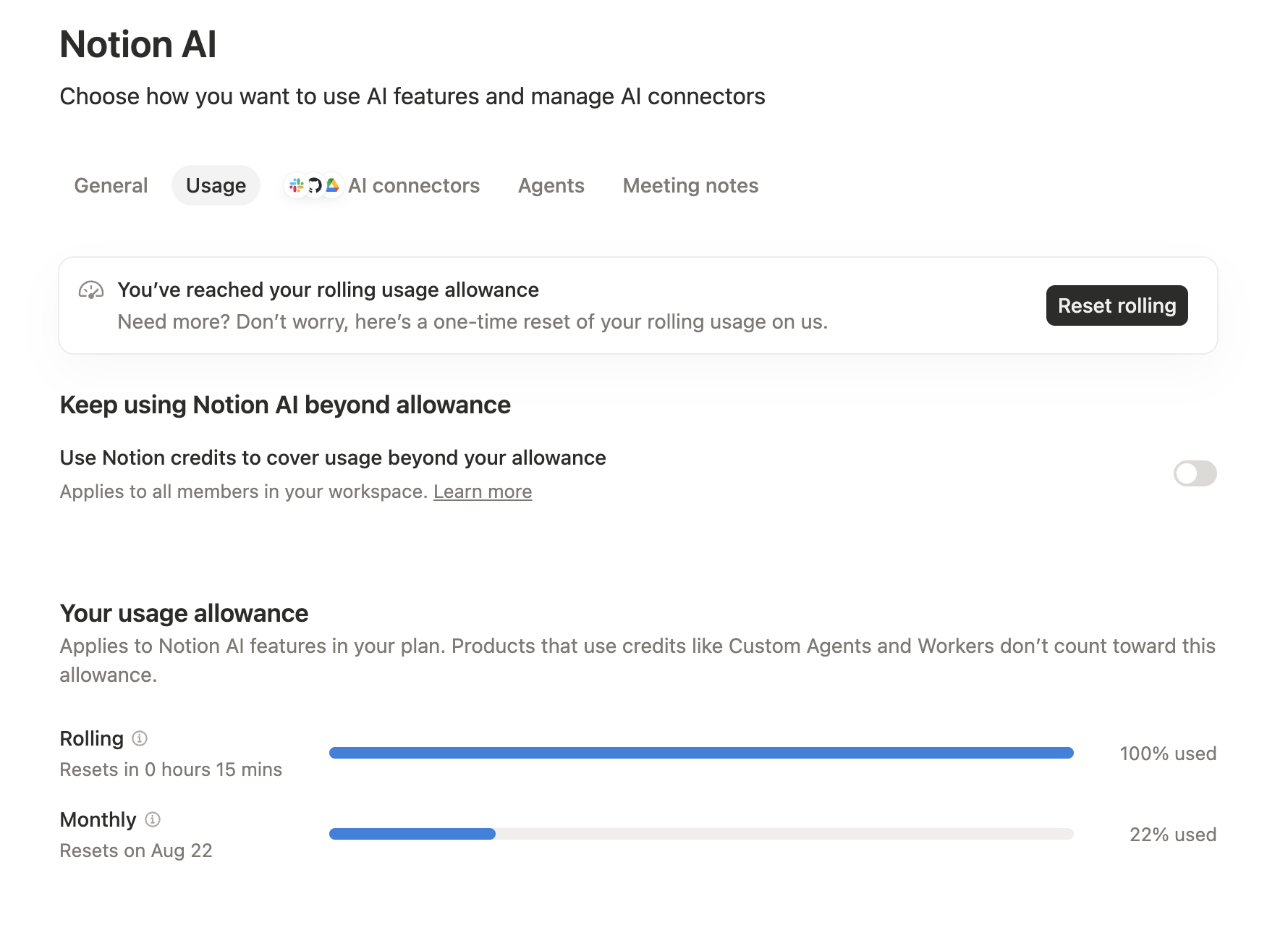Click the gauge icon in usage banner
Image resolution: width=1288 pixels, height=928 pixels.
91,290
